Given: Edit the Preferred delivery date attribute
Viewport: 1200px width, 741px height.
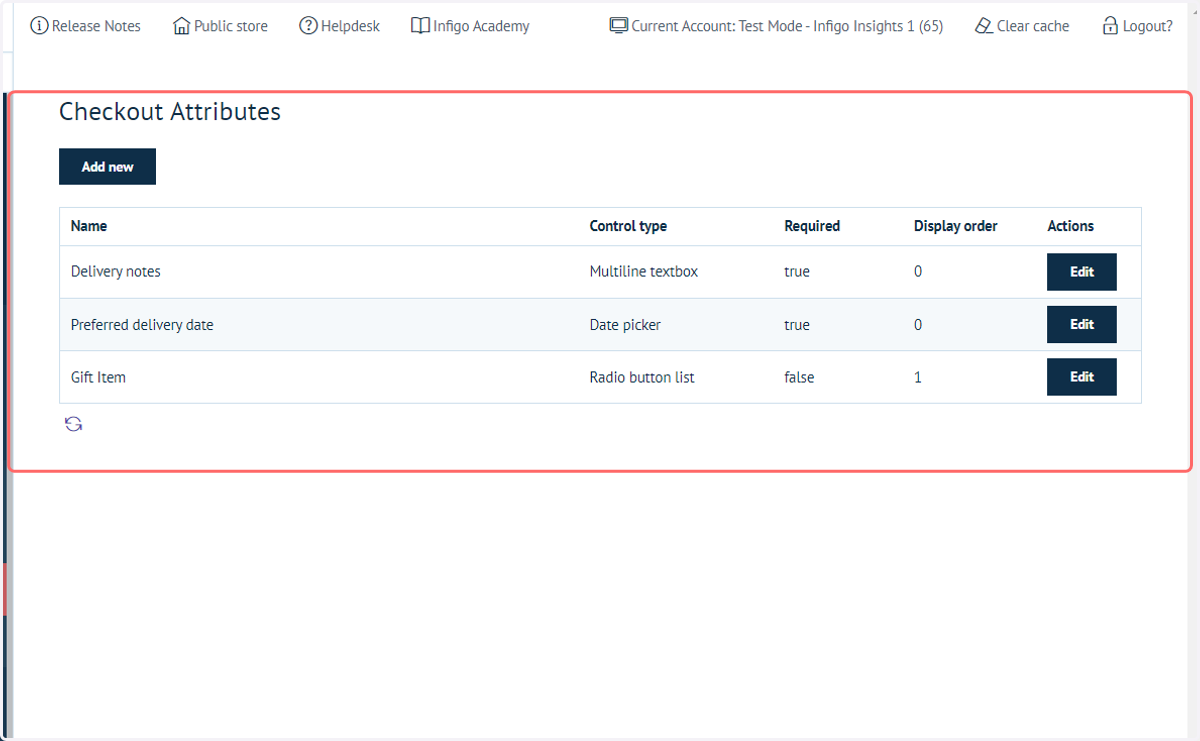Looking at the screenshot, I should click(x=1082, y=324).
